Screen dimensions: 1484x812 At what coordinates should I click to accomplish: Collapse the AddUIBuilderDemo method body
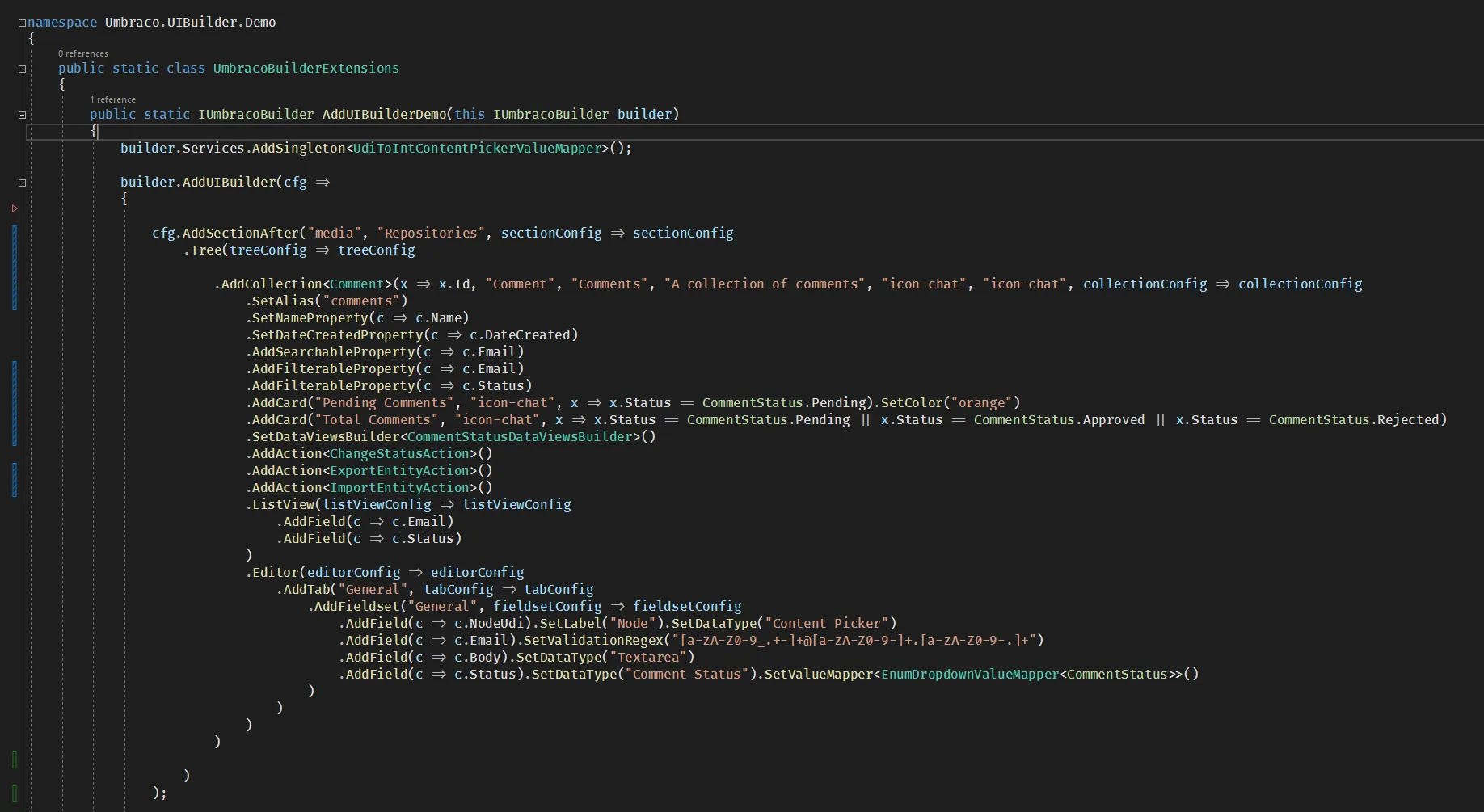pyautogui.click(x=22, y=116)
